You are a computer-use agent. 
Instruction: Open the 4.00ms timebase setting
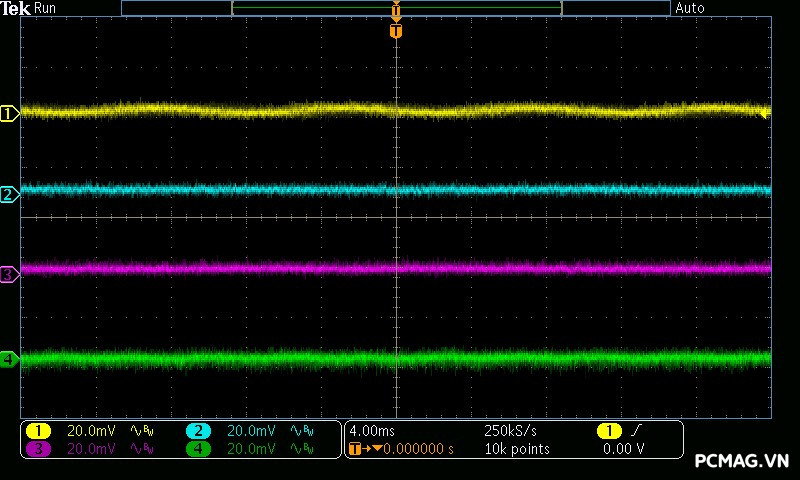coord(371,431)
